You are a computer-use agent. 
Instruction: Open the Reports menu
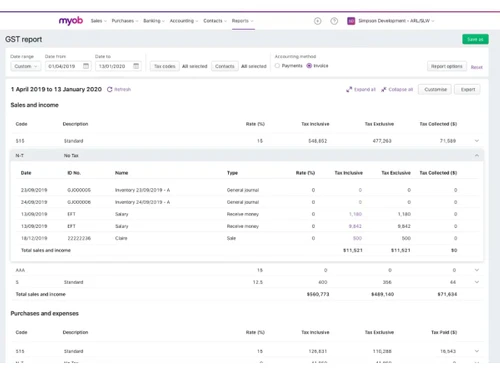pos(243,21)
